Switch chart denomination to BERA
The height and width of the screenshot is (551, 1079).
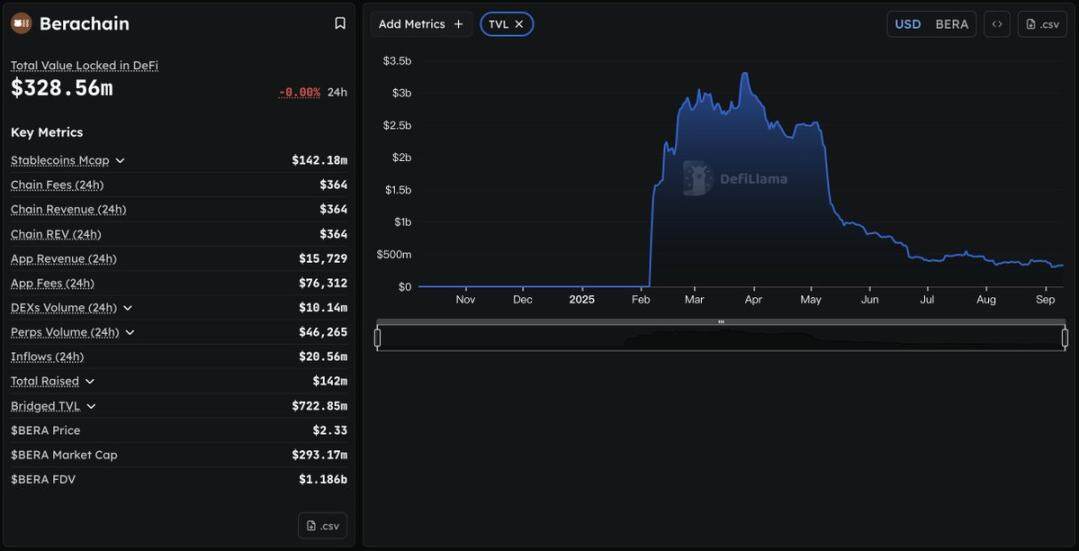[x=951, y=24]
